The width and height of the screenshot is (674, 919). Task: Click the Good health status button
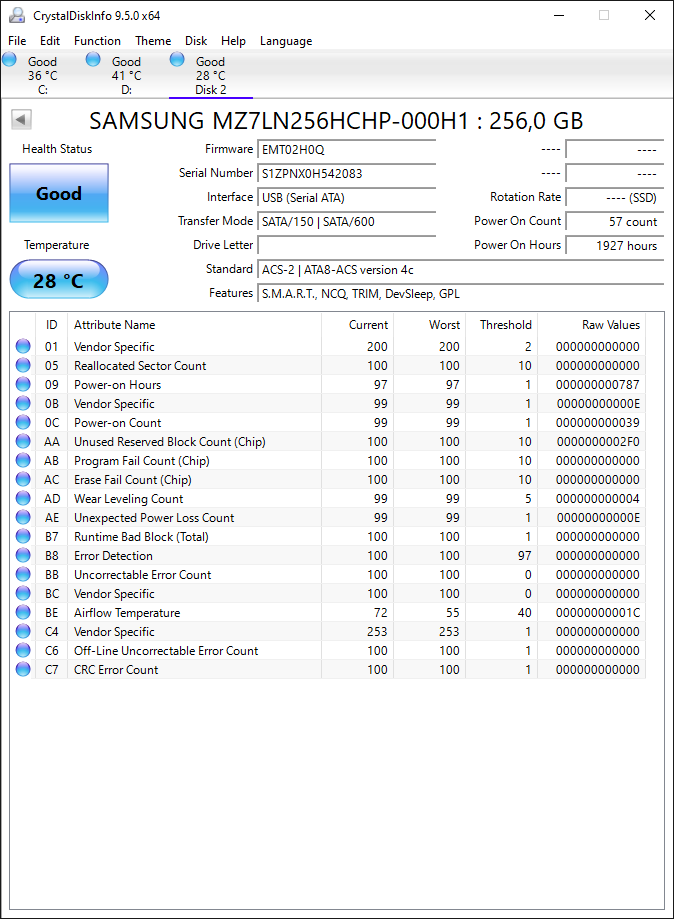[59, 193]
